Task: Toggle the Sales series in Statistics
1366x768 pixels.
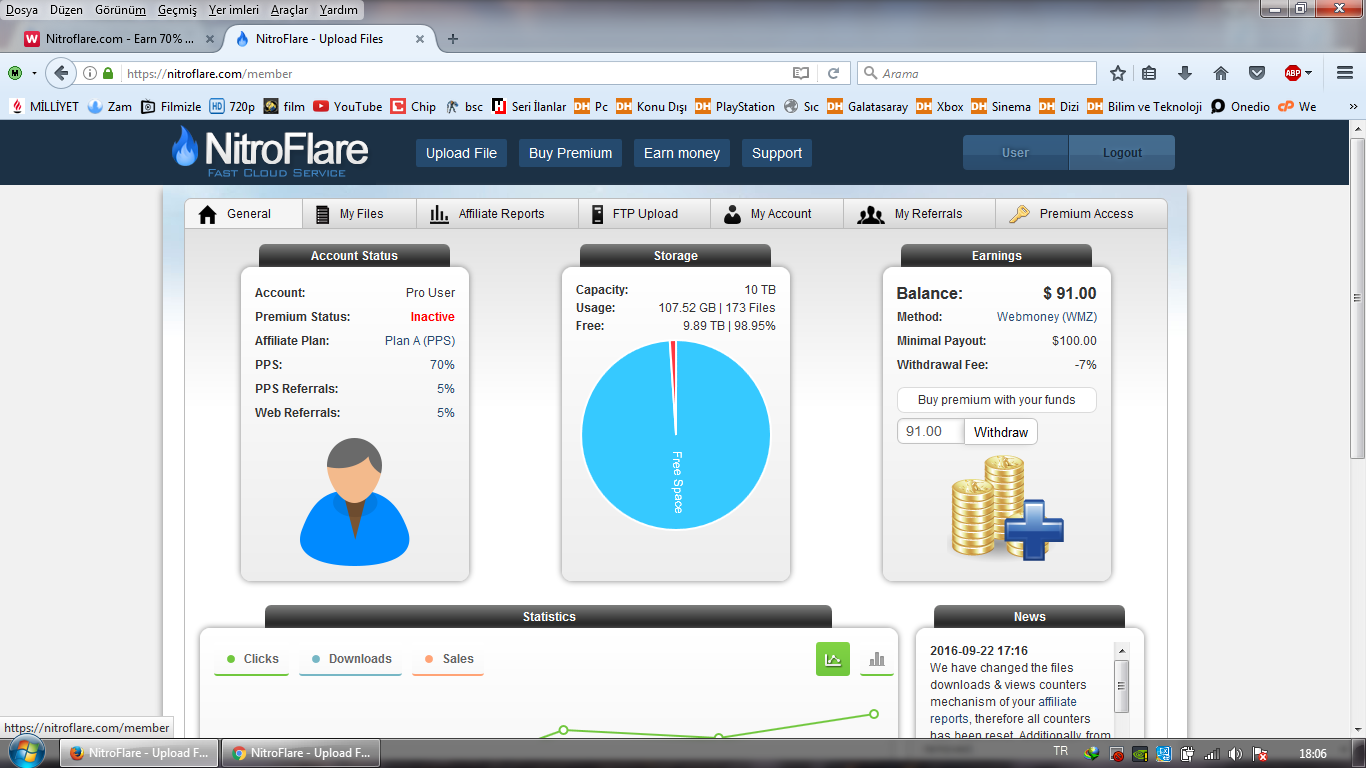Action: pyautogui.click(x=448, y=659)
